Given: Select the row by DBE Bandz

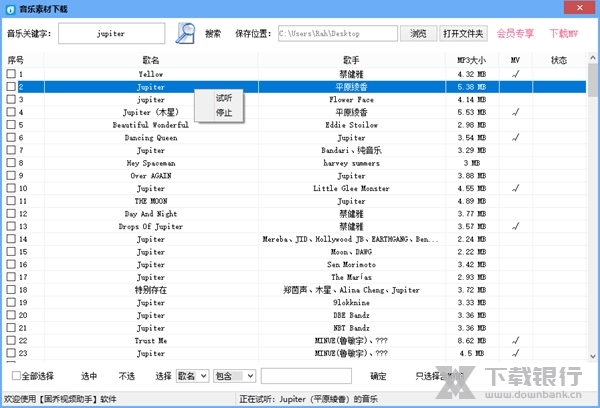Looking at the screenshot, I should pos(296,315).
